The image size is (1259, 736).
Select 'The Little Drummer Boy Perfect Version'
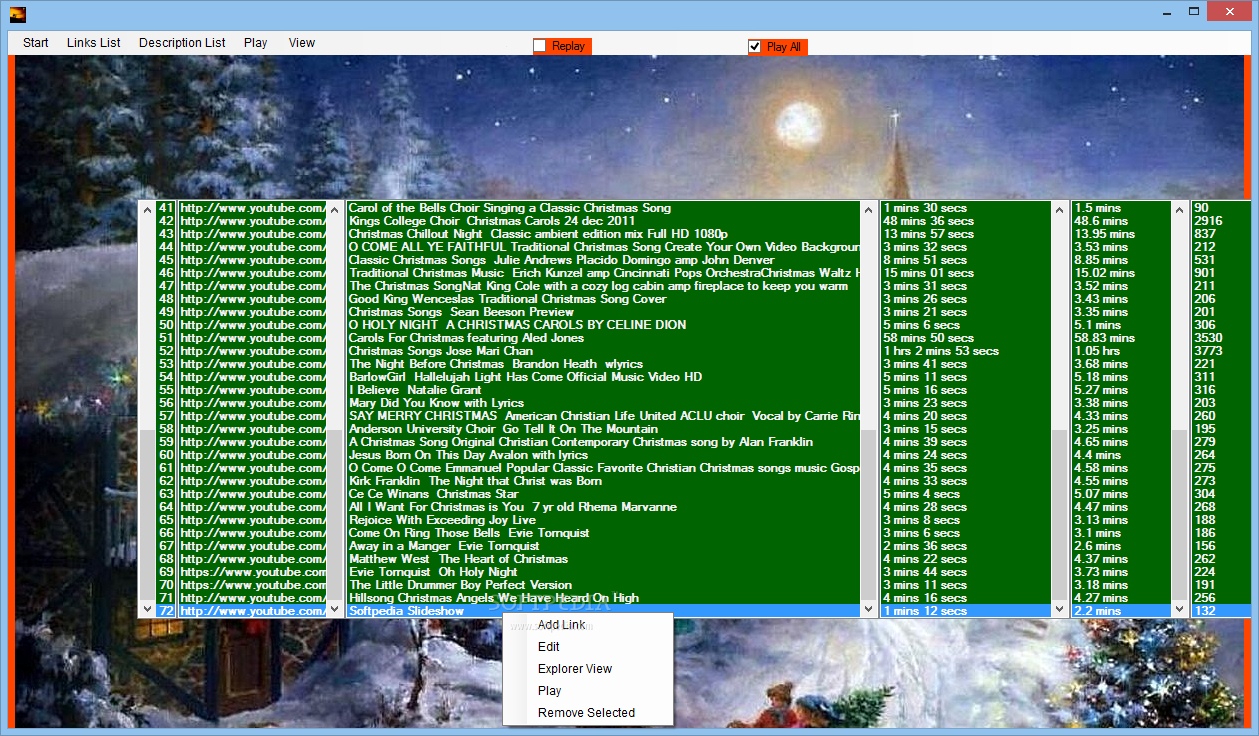[x=603, y=585]
